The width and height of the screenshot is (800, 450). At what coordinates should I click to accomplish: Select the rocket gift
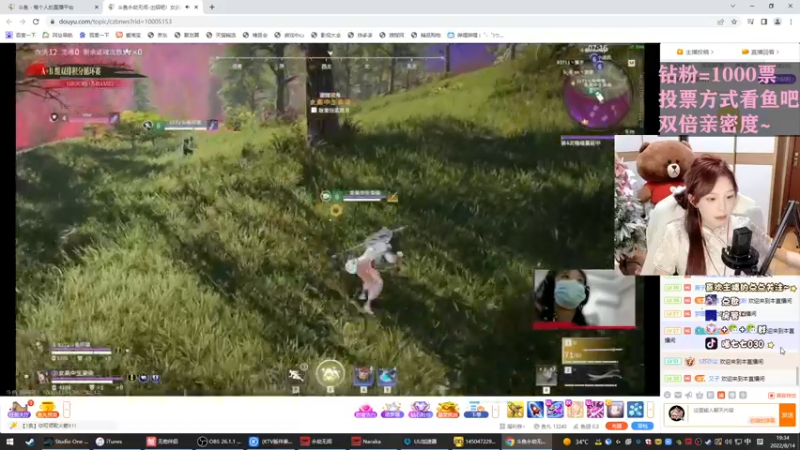[x=535, y=409]
